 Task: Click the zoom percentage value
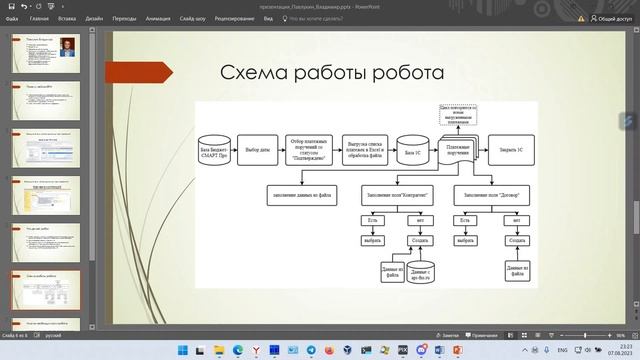click(621, 336)
